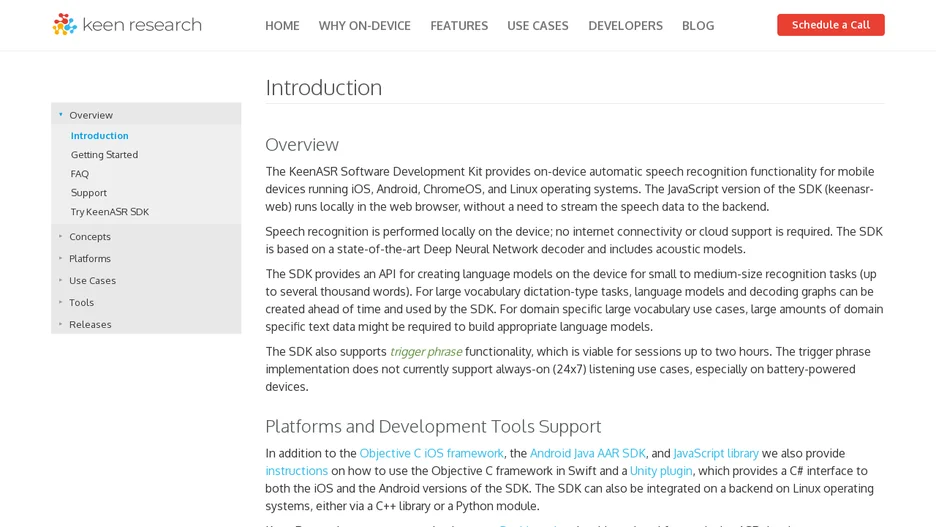Click the Schedule a Call button
The width and height of the screenshot is (936, 527).
point(830,25)
